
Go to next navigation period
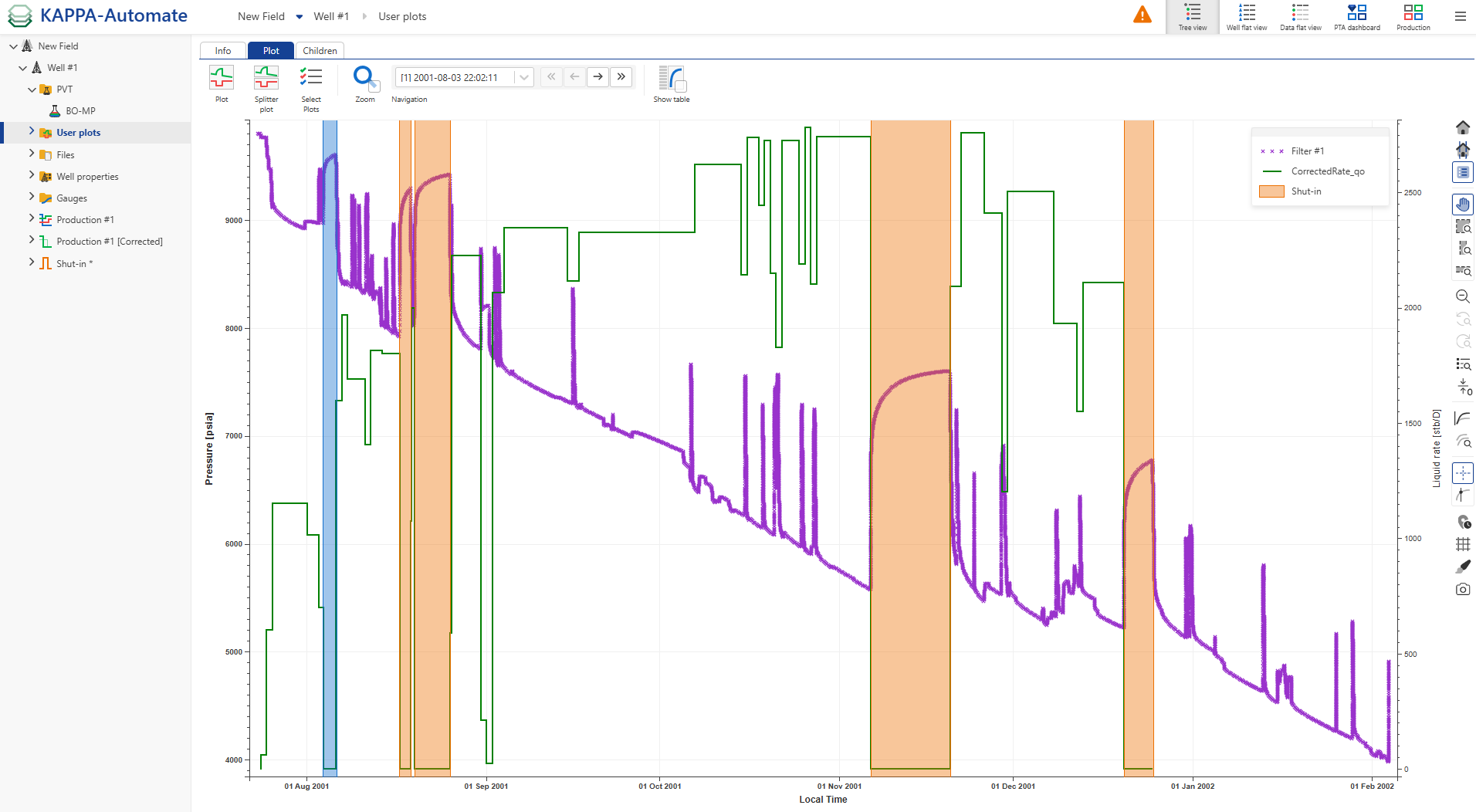598,77
